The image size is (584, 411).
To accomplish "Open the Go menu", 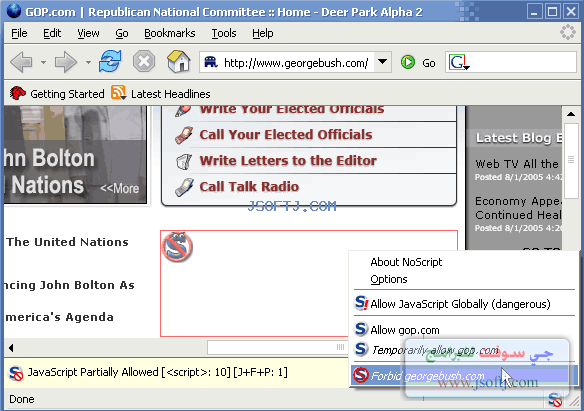I will click(x=122, y=33).
